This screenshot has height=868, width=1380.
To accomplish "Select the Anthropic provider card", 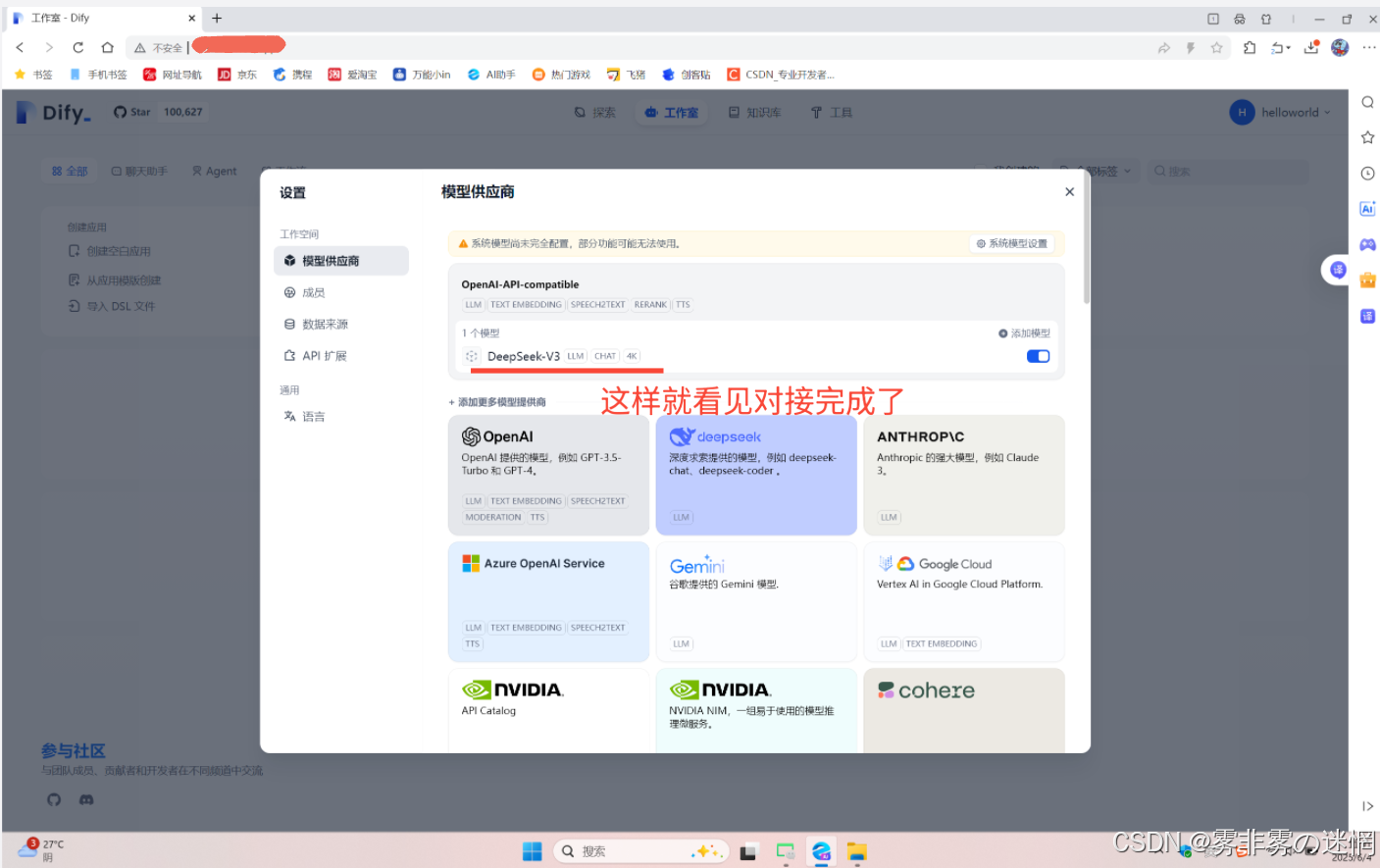I will [x=964, y=476].
